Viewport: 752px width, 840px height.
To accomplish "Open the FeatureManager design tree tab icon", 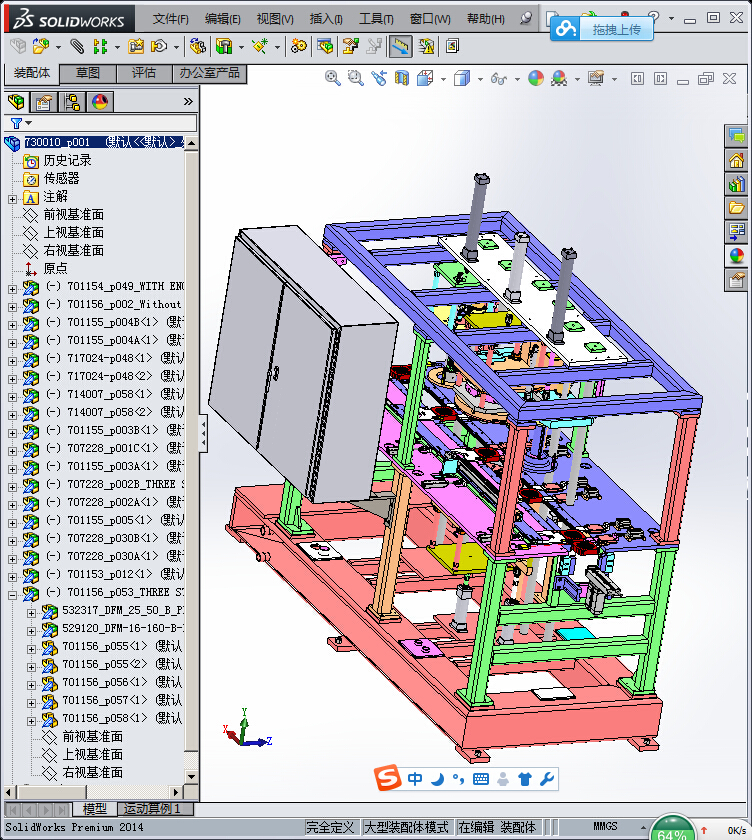I will [x=16, y=102].
